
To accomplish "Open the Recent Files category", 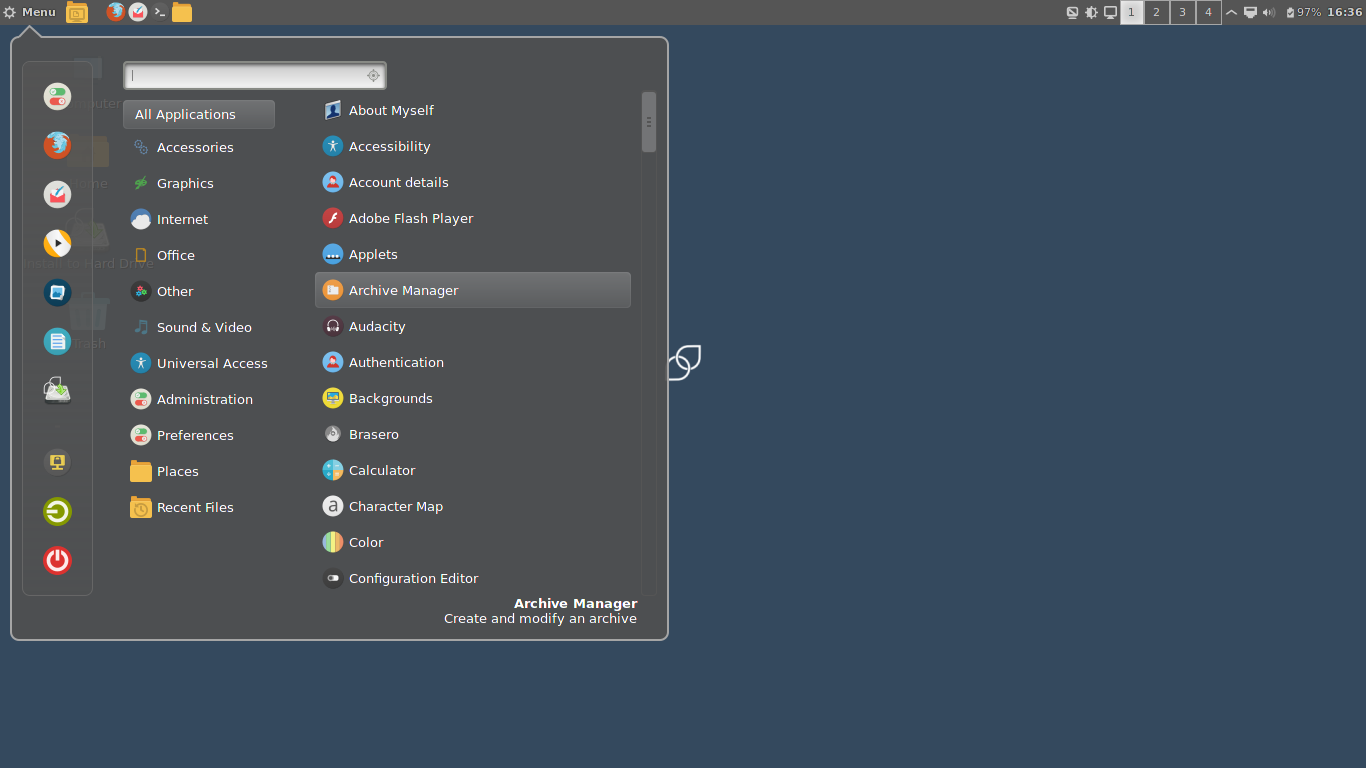I will tap(199, 507).
